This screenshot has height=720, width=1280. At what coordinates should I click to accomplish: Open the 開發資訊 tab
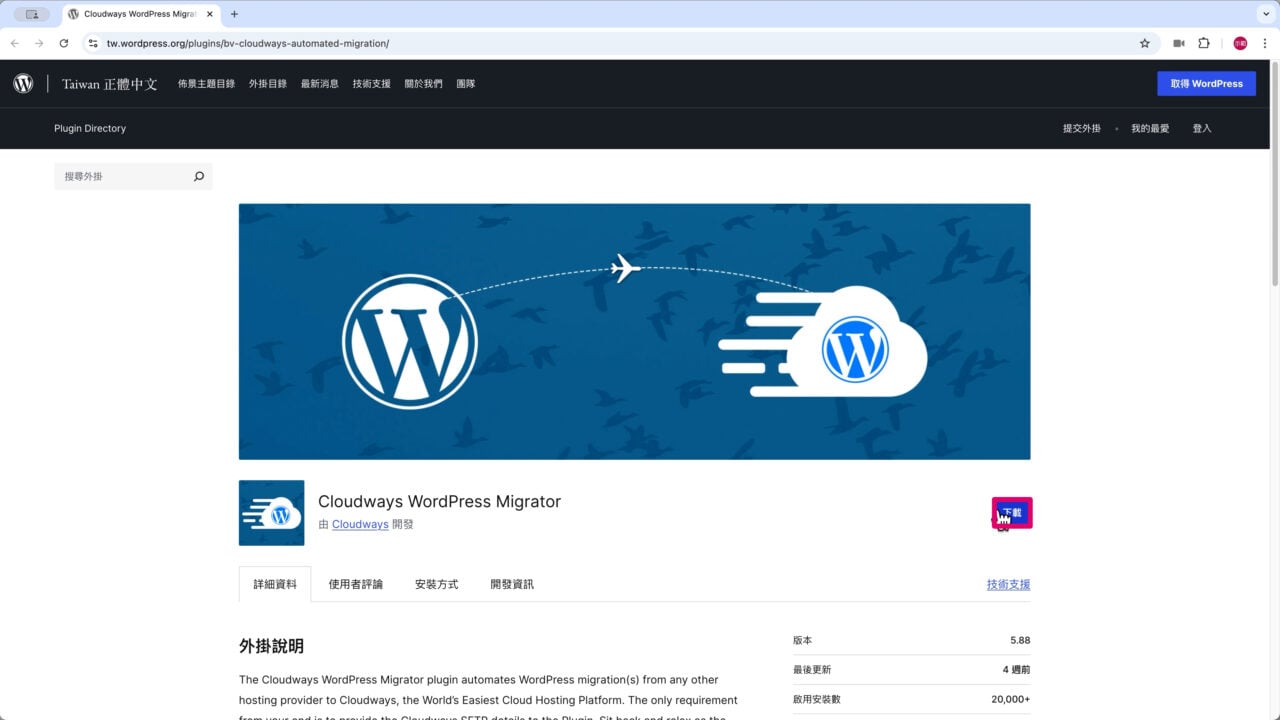[511, 583]
